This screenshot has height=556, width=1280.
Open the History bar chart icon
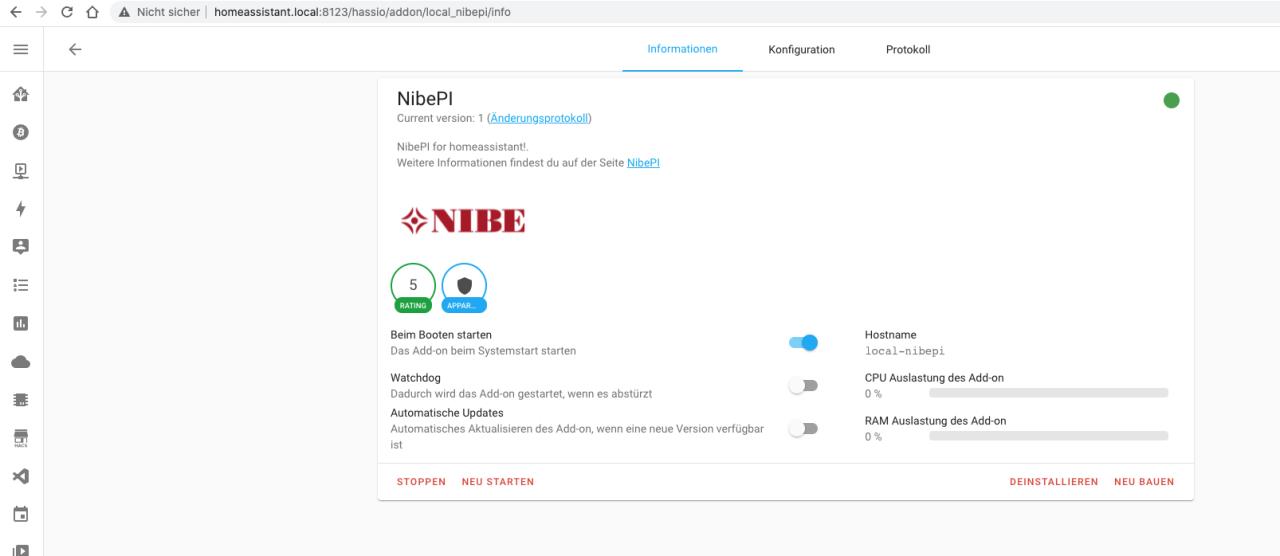pyautogui.click(x=20, y=323)
